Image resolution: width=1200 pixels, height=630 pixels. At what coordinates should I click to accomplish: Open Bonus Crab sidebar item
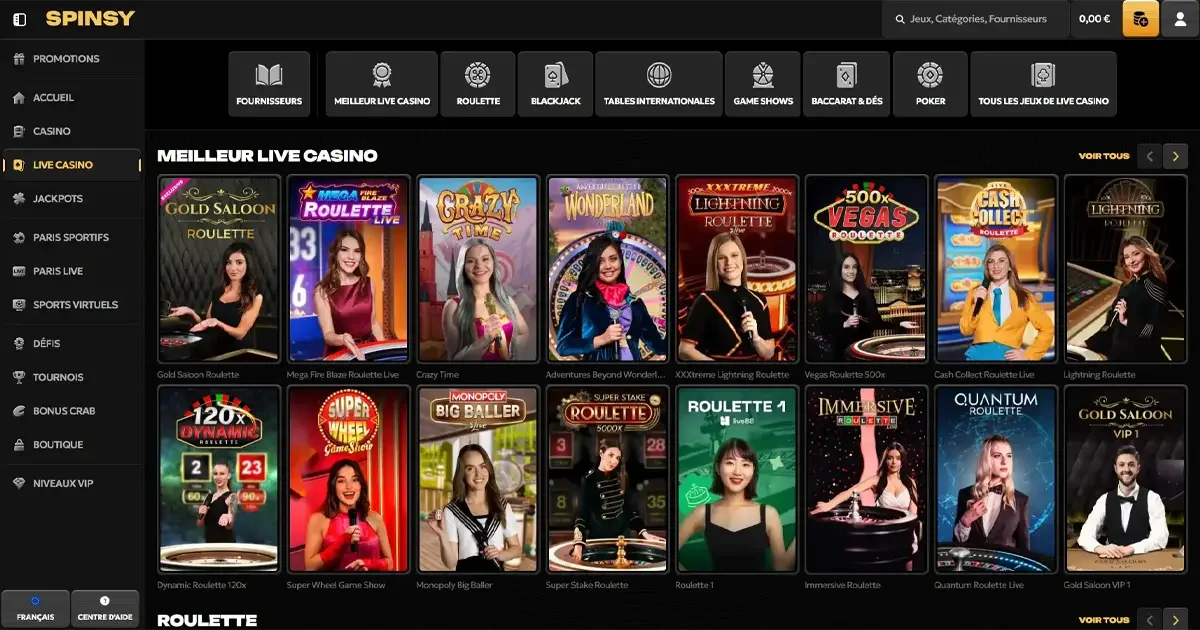[72, 411]
